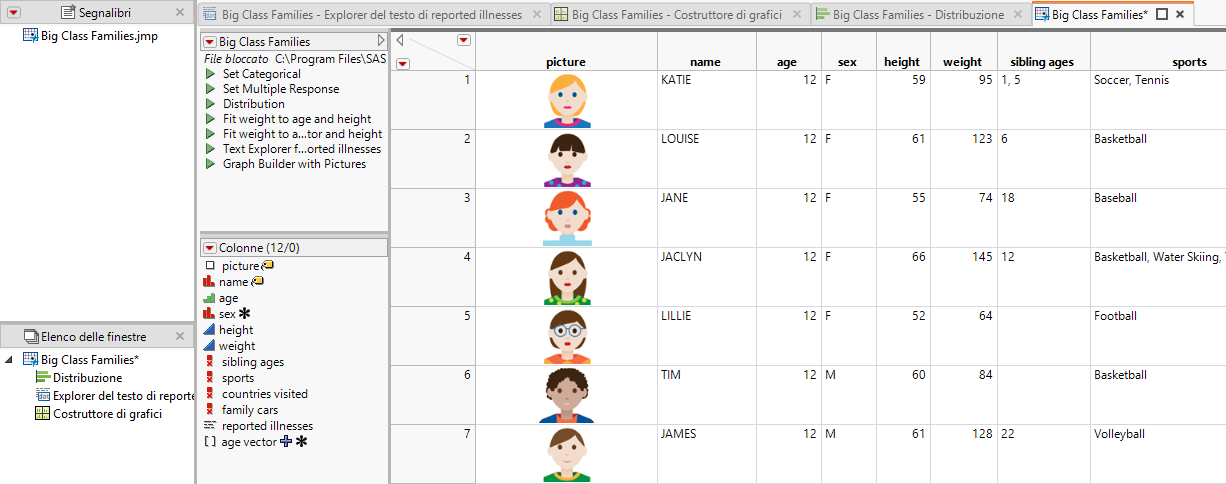Select countries visited in the columns list
Screen dimensions: 1226x484
(265, 394)
